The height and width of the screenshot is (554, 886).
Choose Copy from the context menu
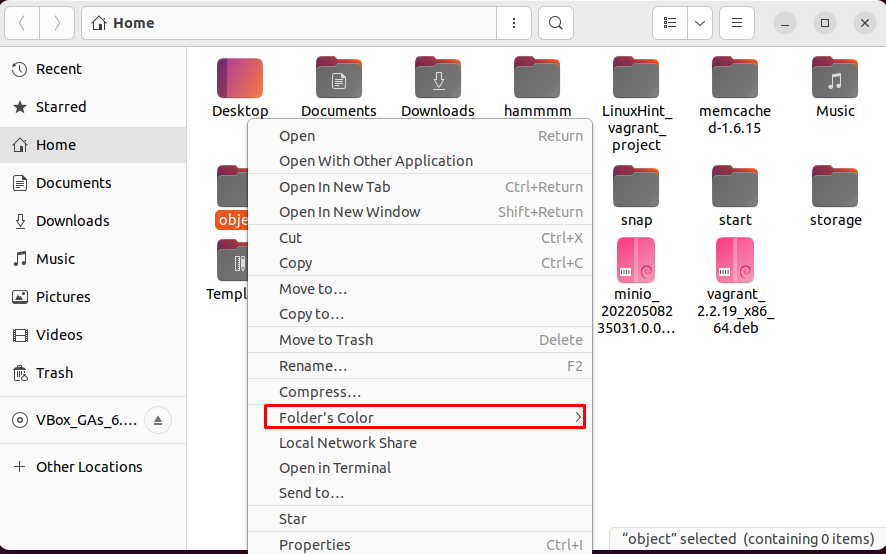420,263
